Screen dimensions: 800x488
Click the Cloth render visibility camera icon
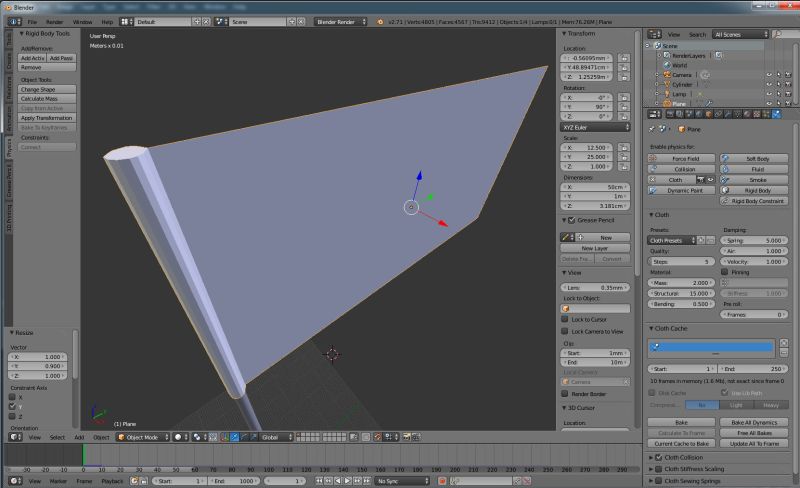(x=701, y=180)
